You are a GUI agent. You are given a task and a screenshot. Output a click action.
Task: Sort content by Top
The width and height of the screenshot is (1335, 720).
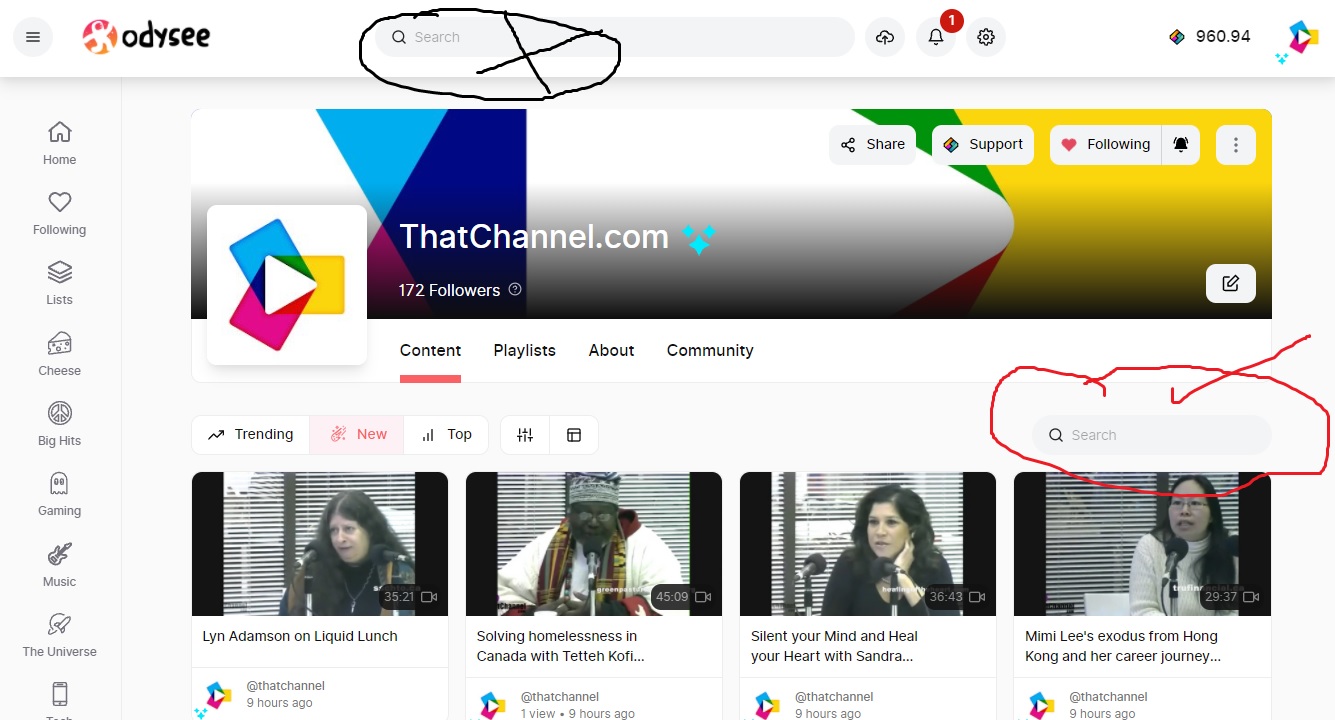pos(446,435)
